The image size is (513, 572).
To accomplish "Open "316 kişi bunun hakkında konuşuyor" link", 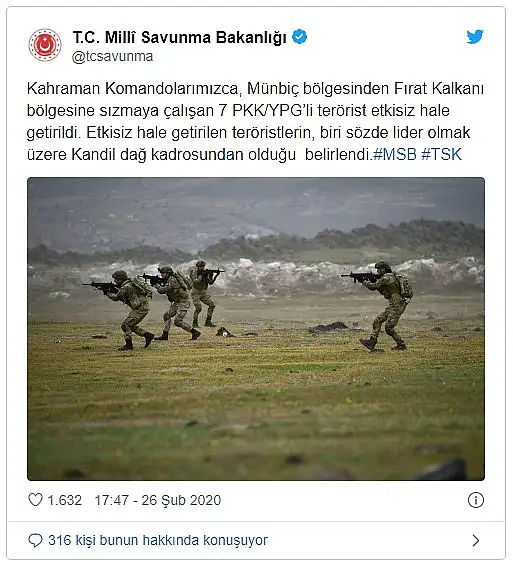I will (x=158, y=540).
